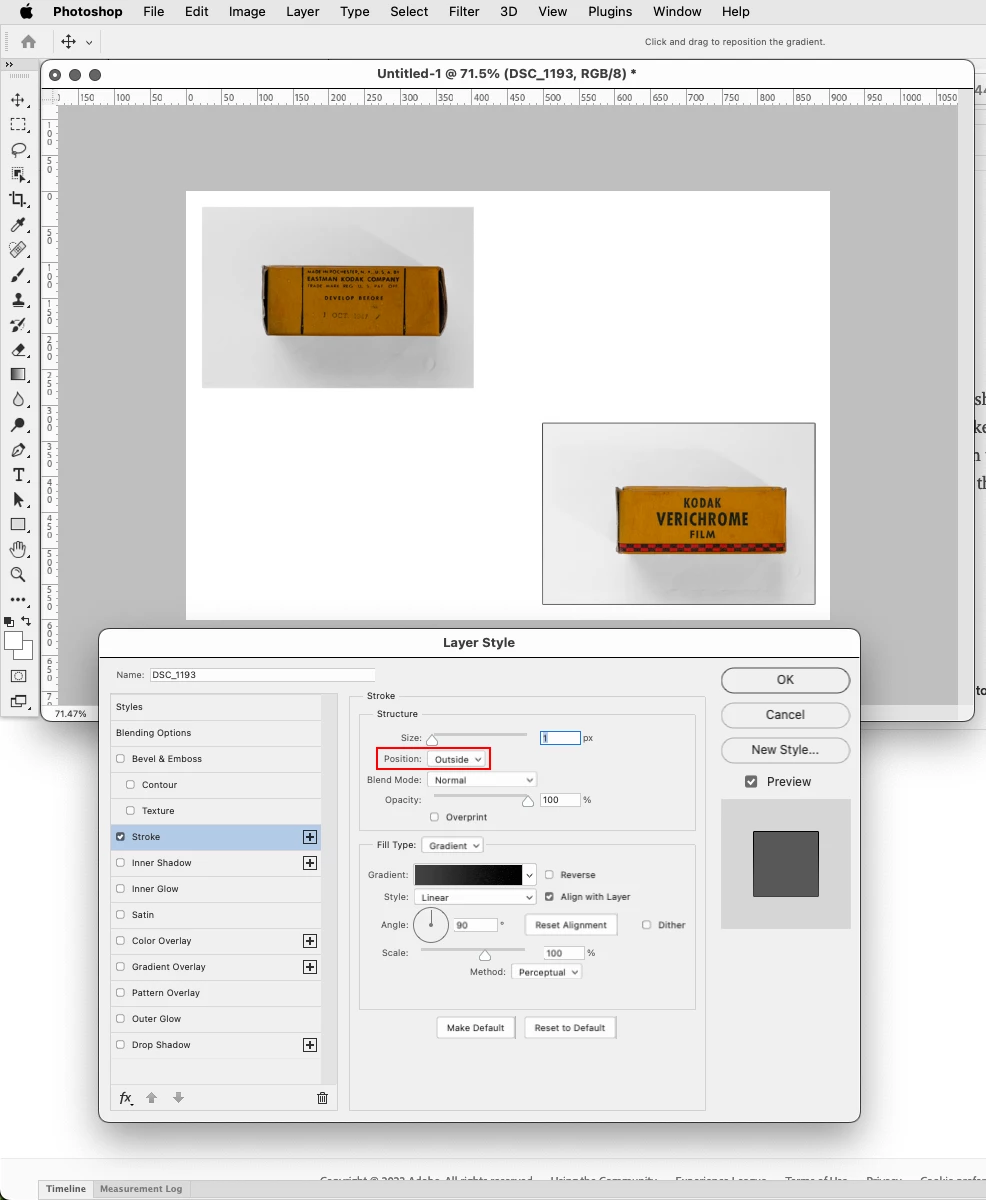Screen dimensions: 986x1200
Task: Click the move effect up arrow
Action: [x=152, y=1098]
